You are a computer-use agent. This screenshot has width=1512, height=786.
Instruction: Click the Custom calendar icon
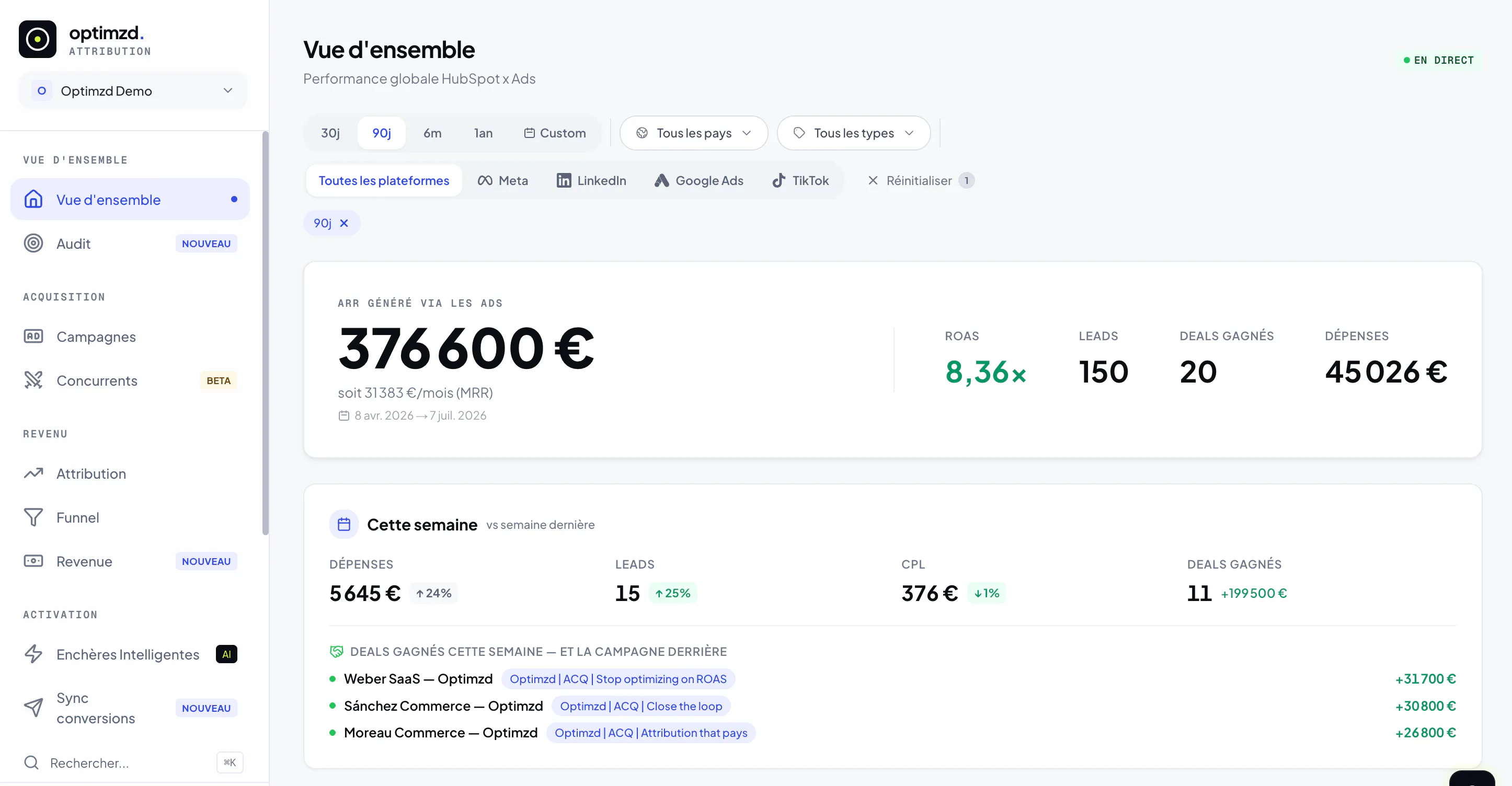[530, 133]
